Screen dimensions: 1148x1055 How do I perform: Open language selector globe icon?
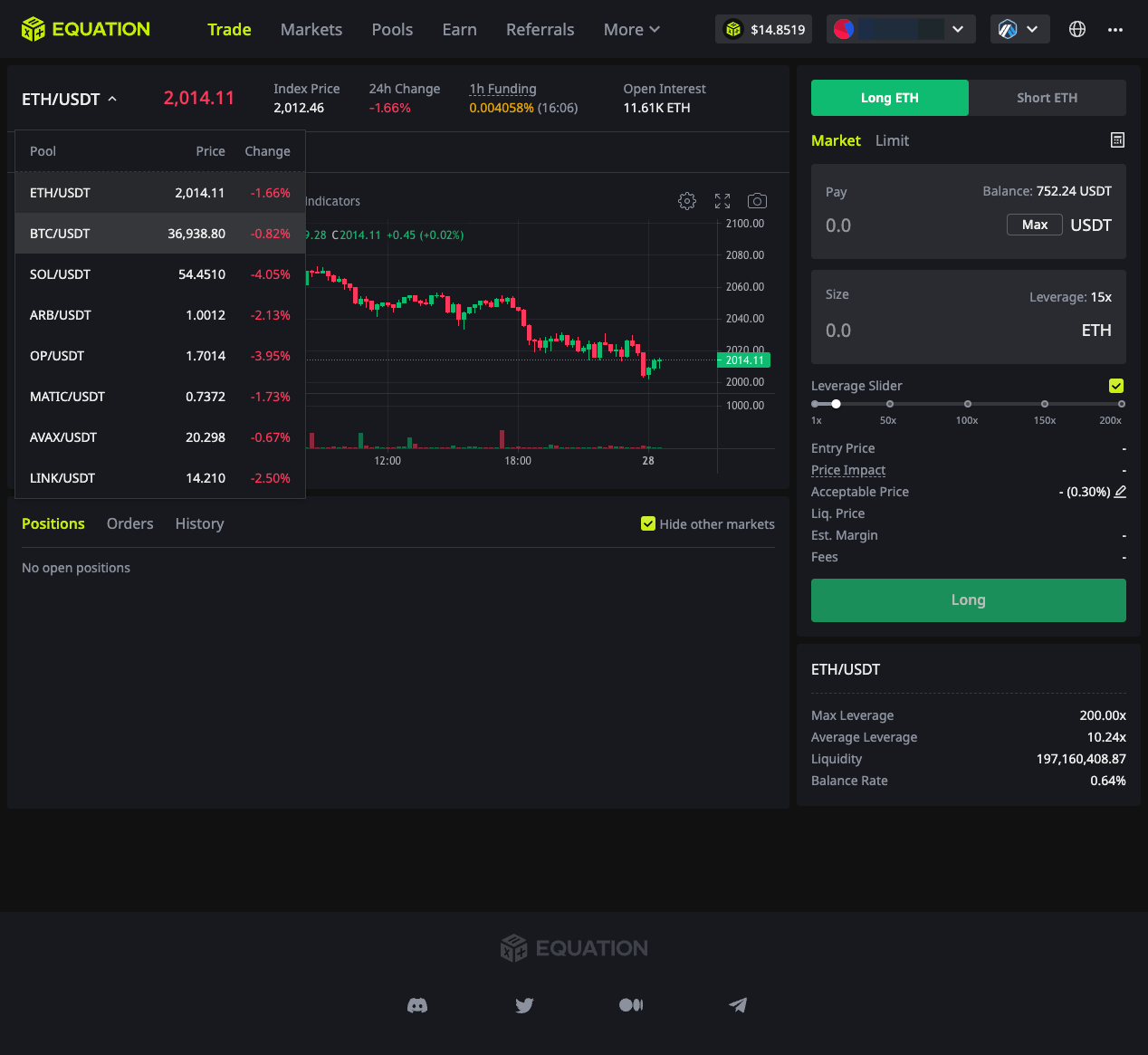tap(1077, 29)
